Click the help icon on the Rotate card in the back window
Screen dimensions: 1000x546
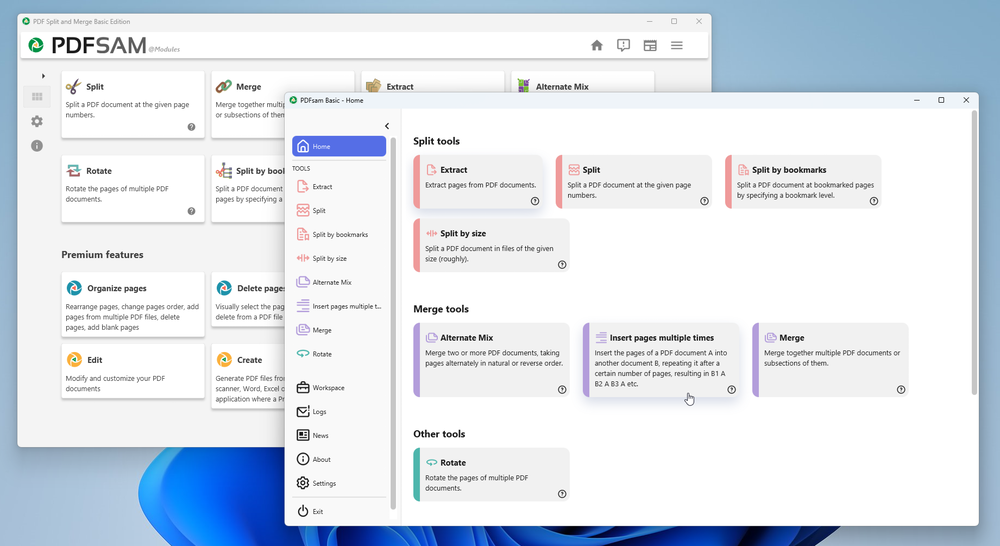[x=191, y=211]
